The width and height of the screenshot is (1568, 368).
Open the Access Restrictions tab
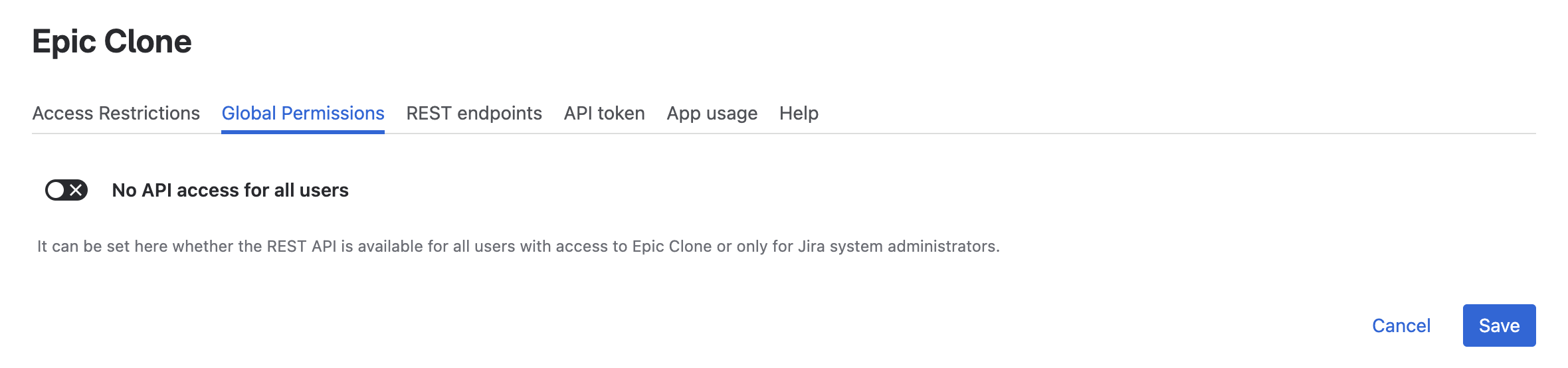coord(116,114)
